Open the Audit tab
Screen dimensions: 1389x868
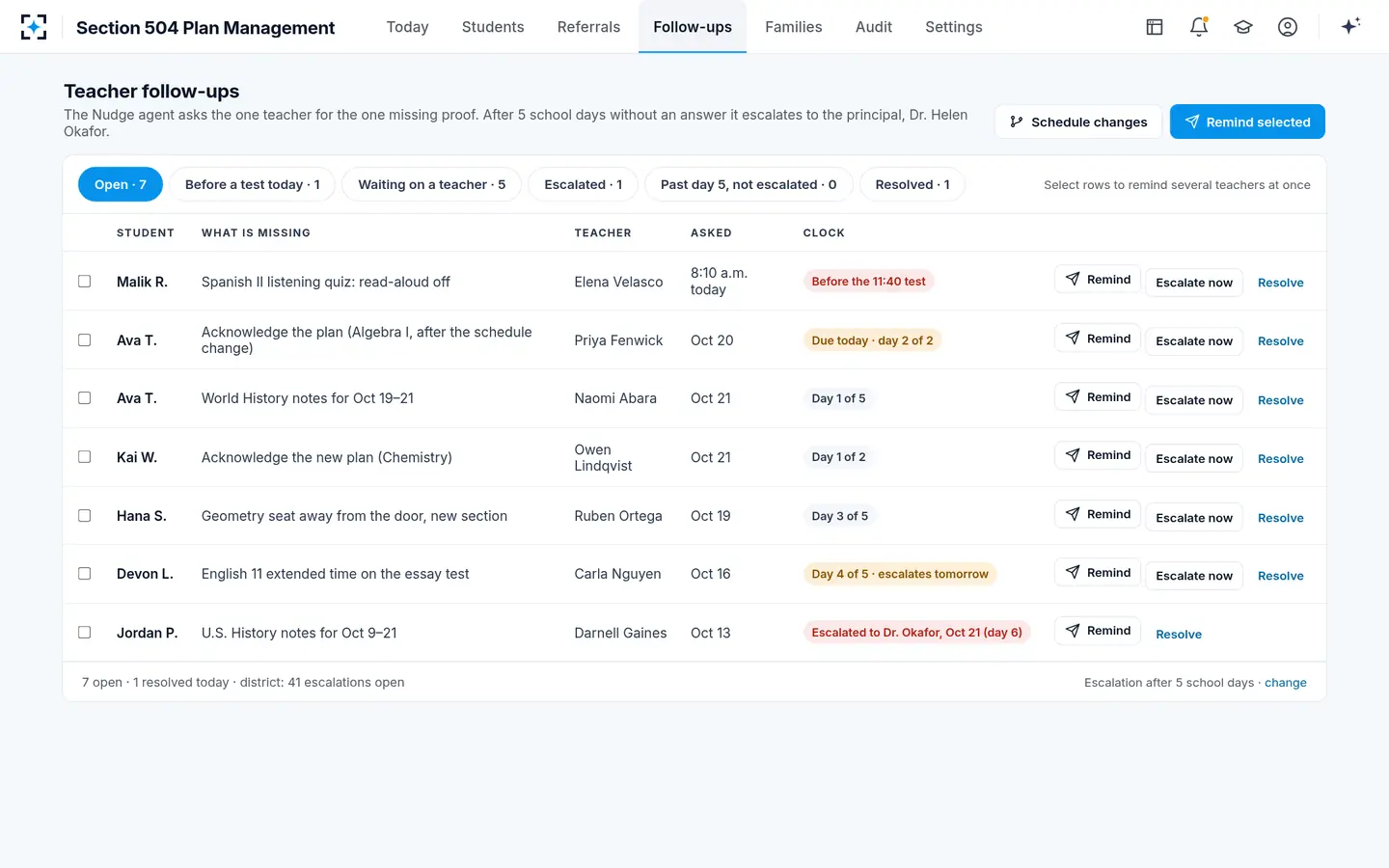pos(874,27)
